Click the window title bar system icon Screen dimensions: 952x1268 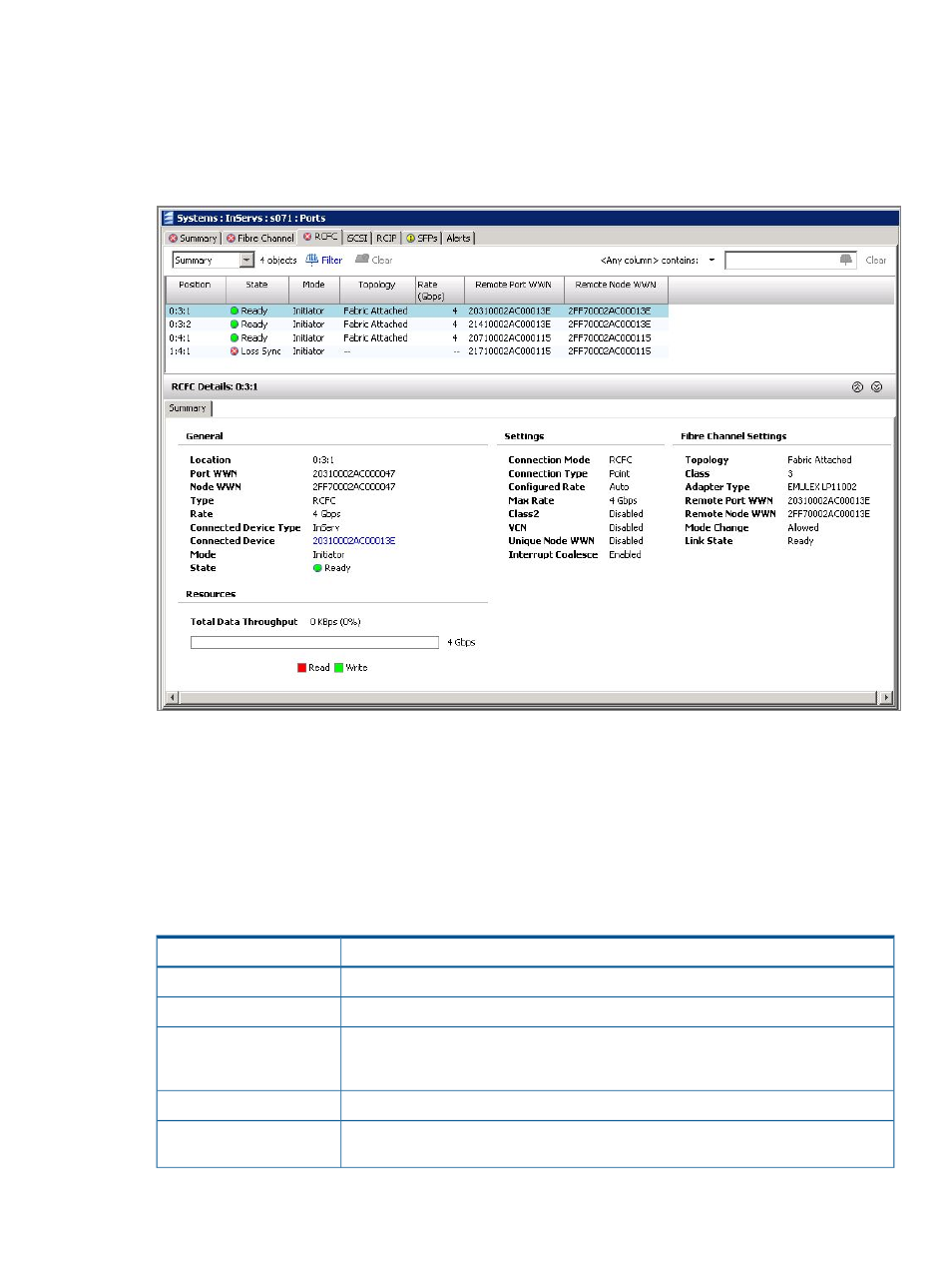[169, 218]
